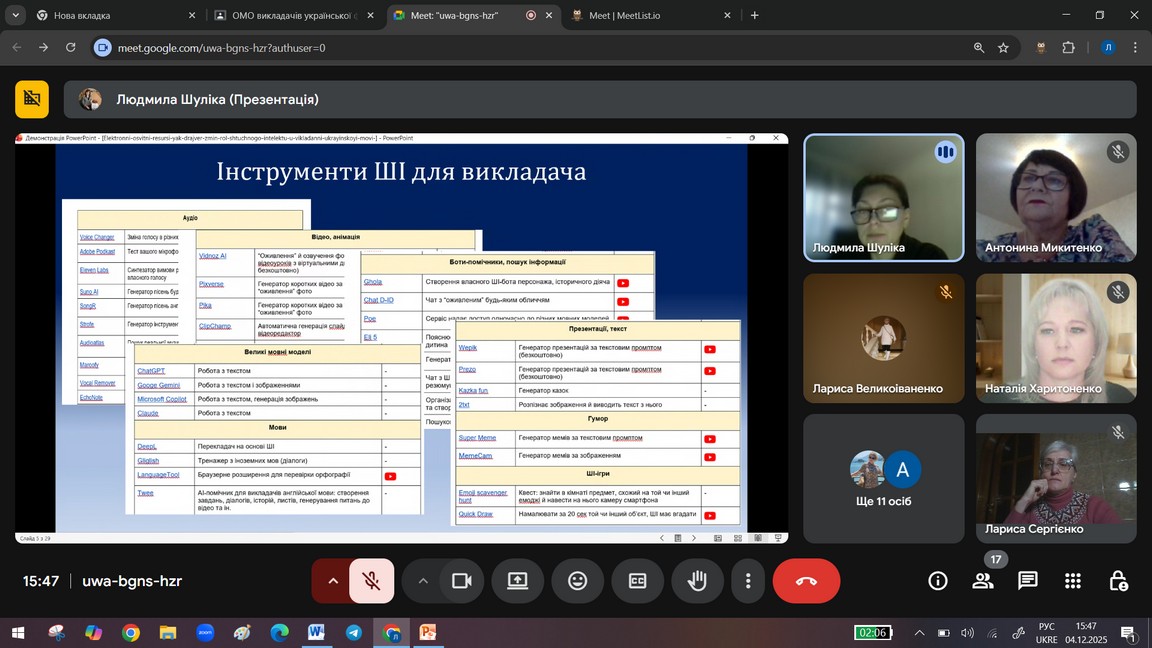The width and height of the screenshot is (1152, 648).
Task: Open host controls lock icon
Action: pyautogui.click(x=1118, y=581)
